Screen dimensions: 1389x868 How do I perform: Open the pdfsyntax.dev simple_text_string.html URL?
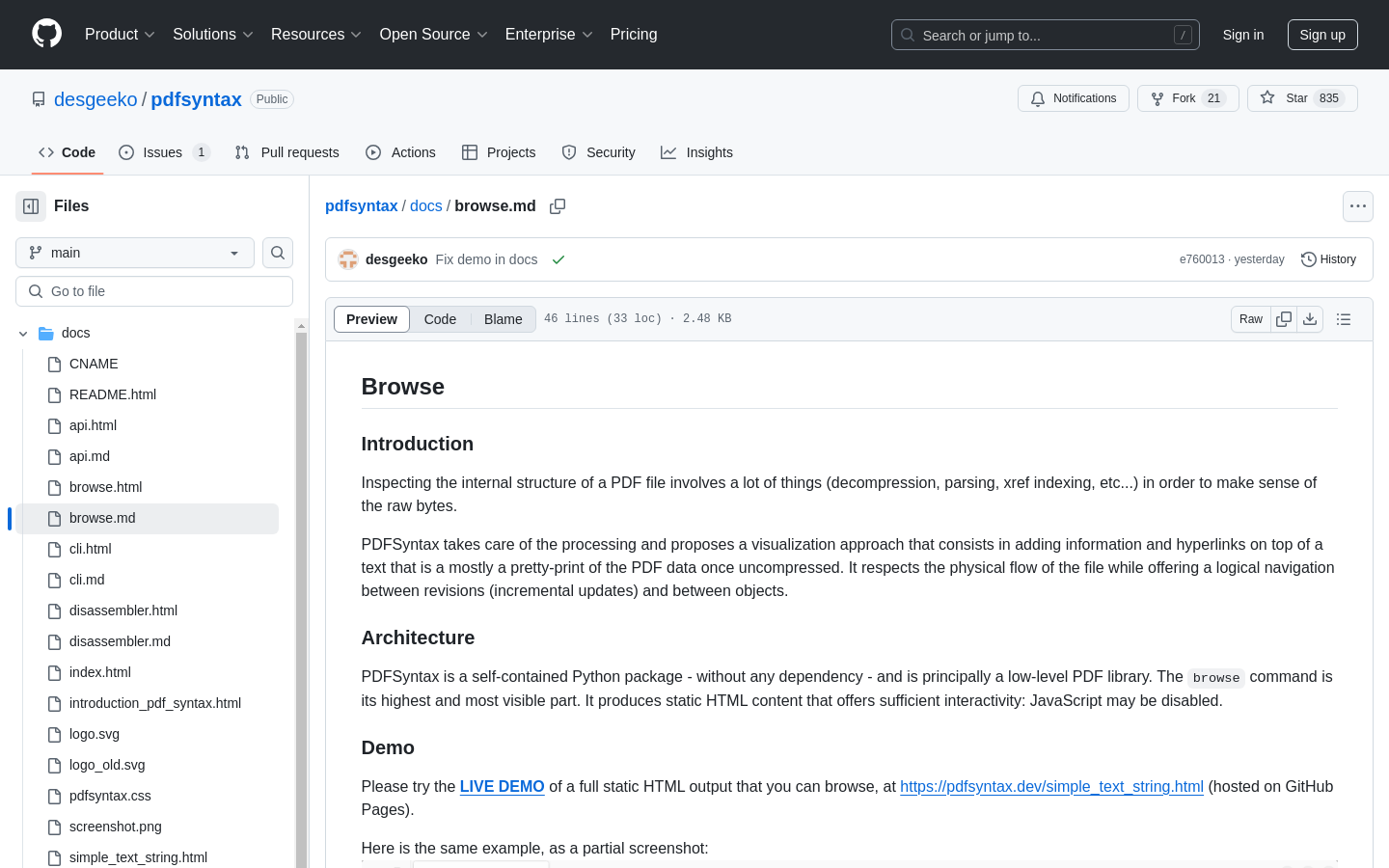click(x=1051, y=787)
